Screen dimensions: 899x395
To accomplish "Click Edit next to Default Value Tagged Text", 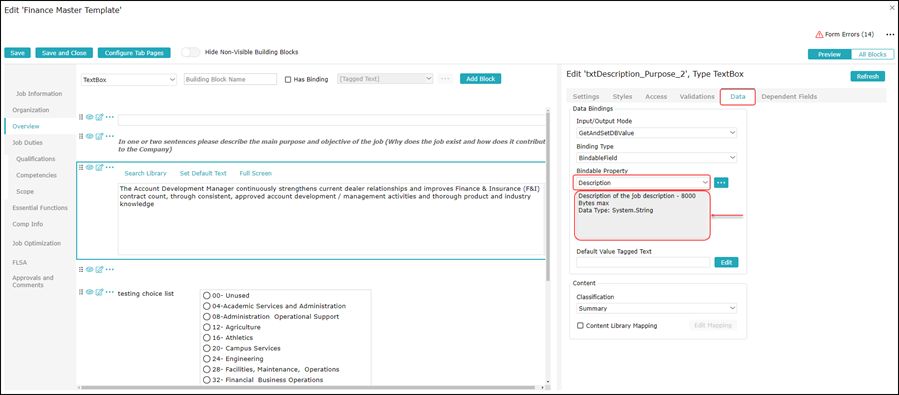I will [x=726, y=262].
